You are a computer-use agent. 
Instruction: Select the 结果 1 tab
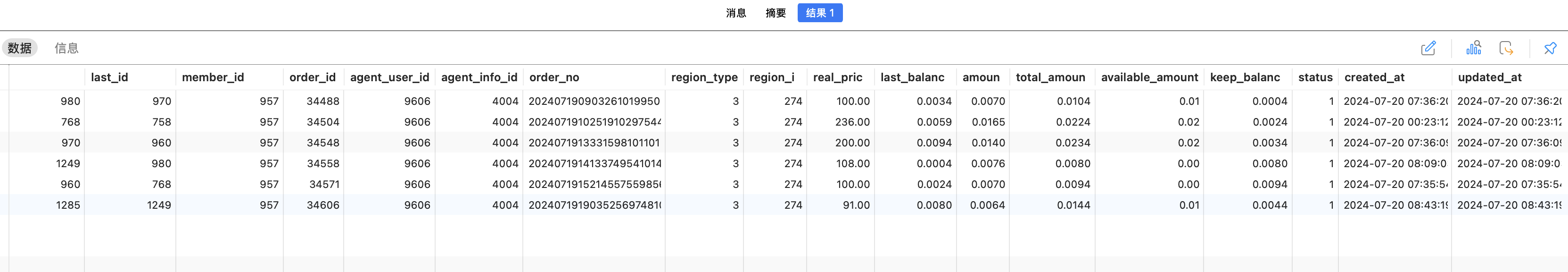(820, 13)
